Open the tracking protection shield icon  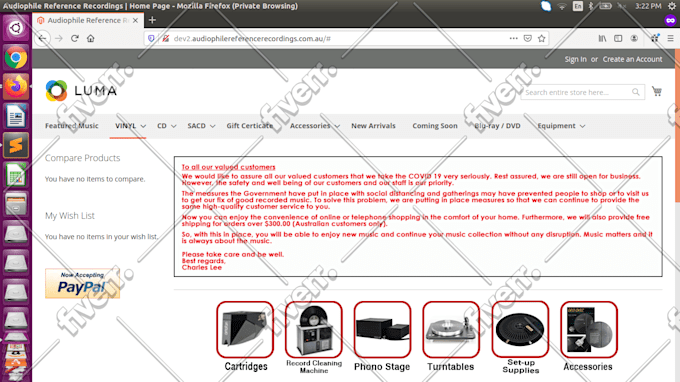151,39
